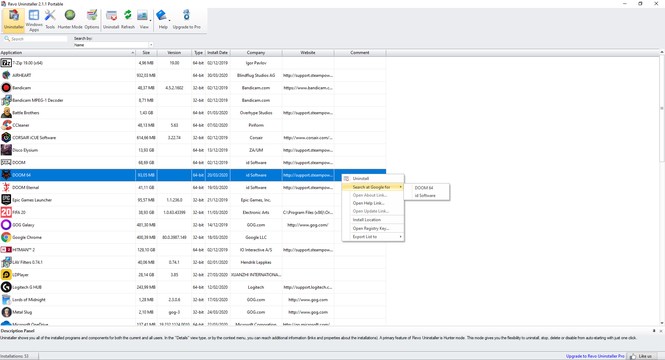Open the Options toolbar icon
This screenshot has height=360, width=665.
(92, 20)
